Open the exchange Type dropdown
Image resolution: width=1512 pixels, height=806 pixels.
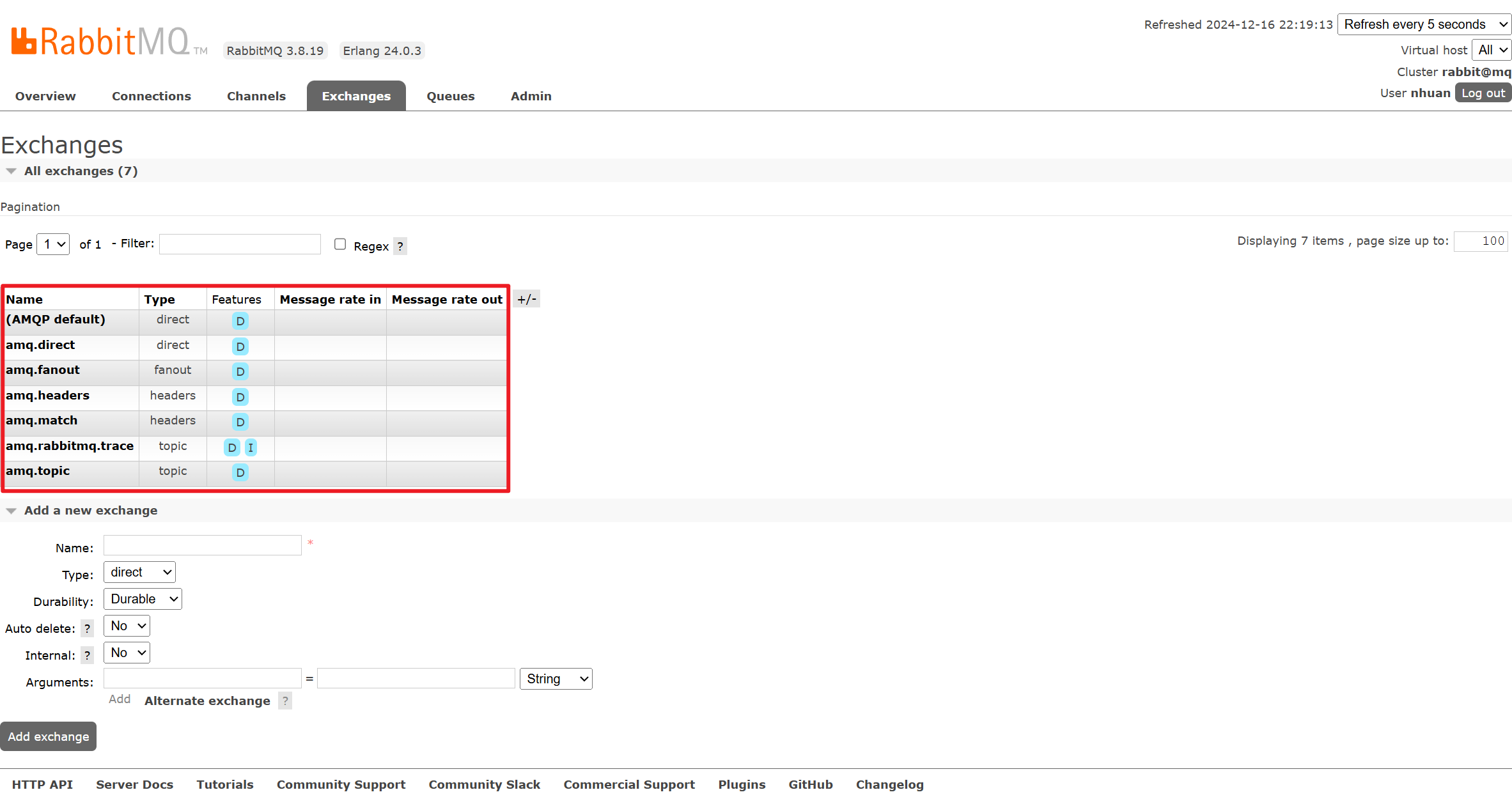coord(139,572)
